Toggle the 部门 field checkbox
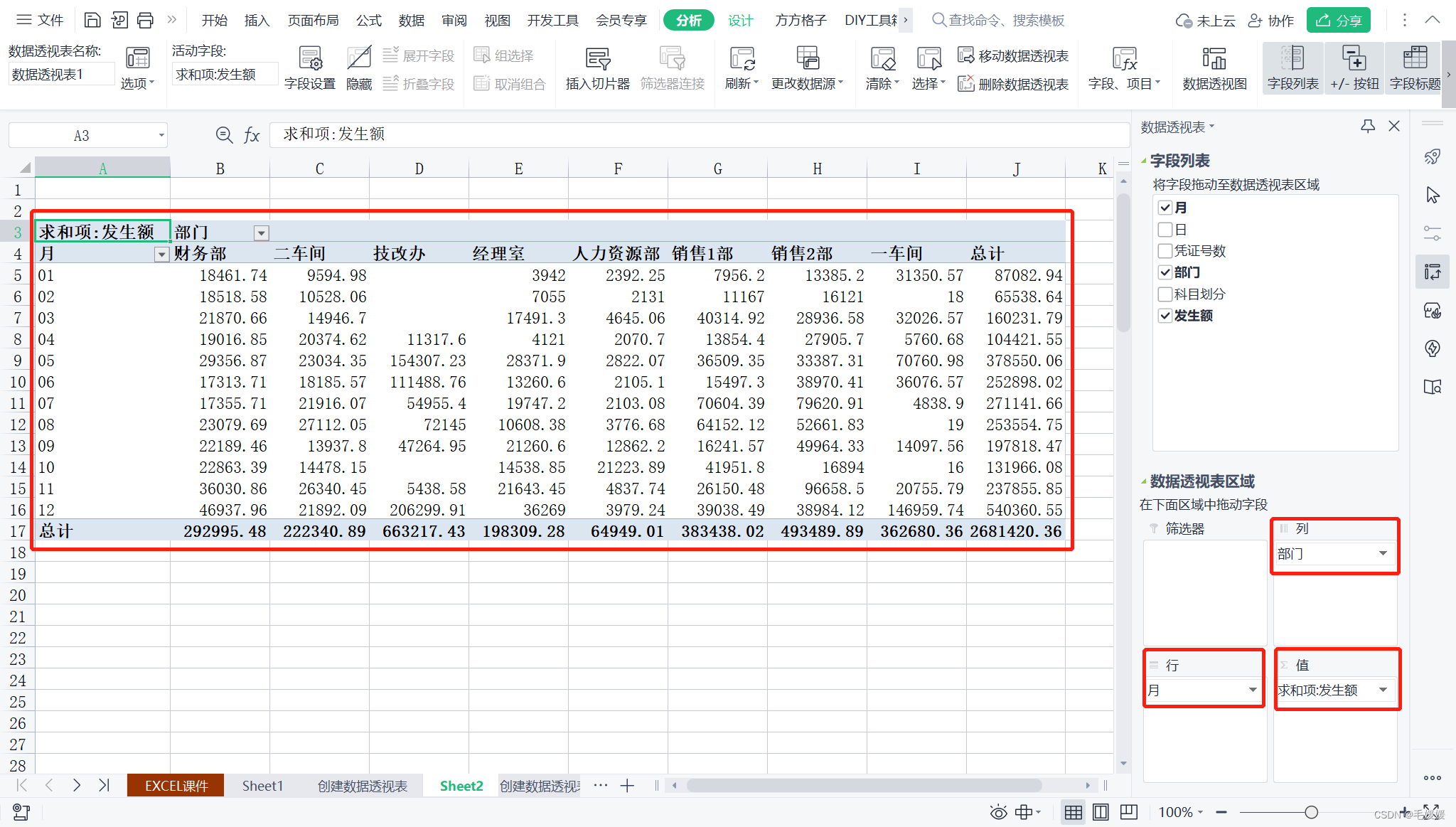 [1165, 272]
